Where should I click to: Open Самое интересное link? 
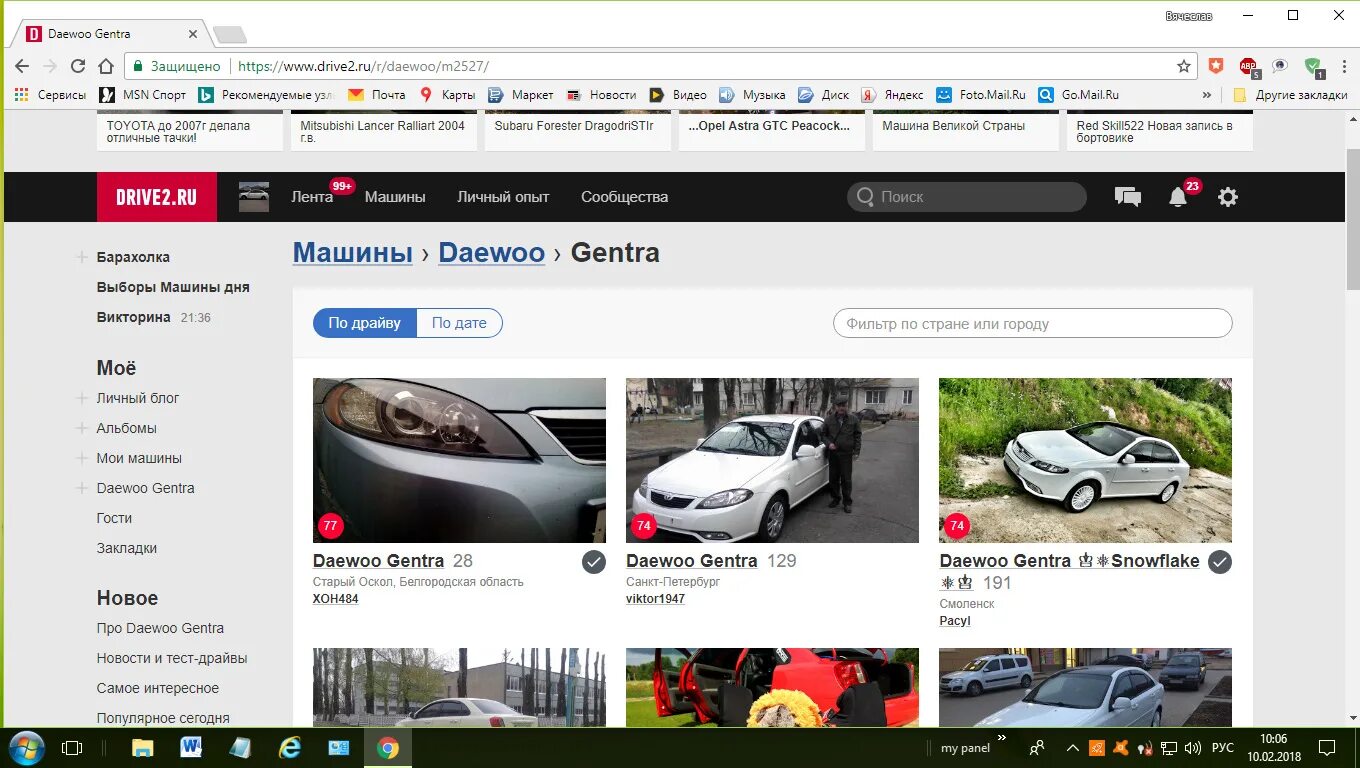point(158,688)
